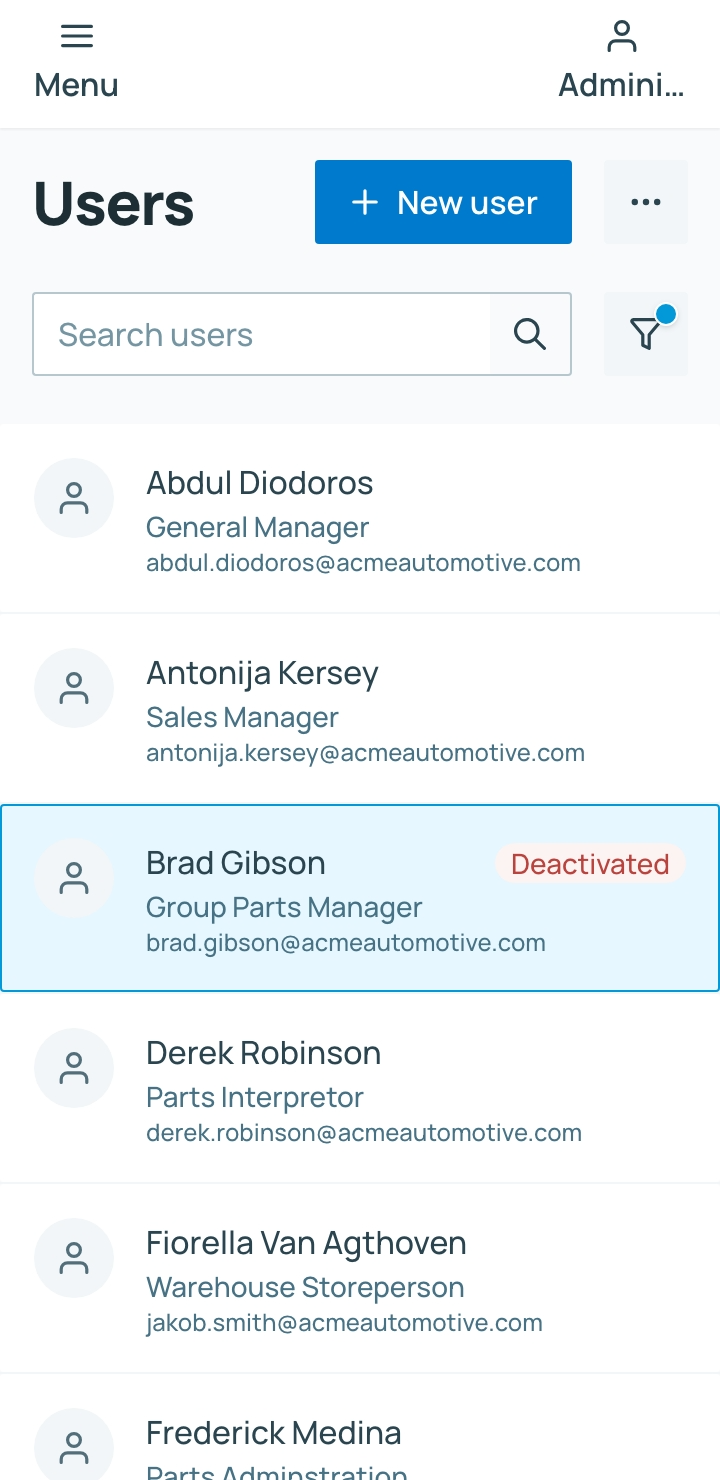The height and width of the screenshot is (1480, 720).
Task: Click Fiorella Van Agthoven's avatar icon
Action: [x=74, y=1258]
